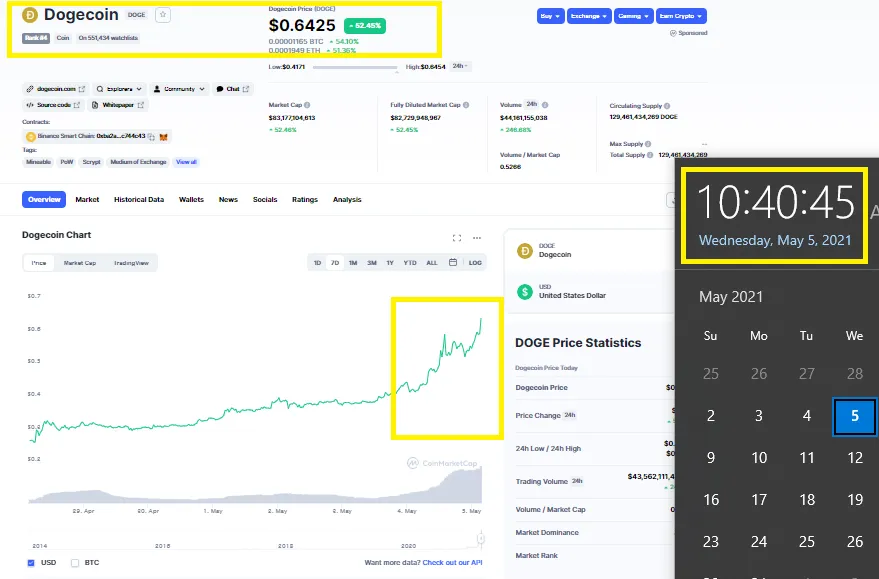Select the 1Y chart time range

click(x=390, y=262)
